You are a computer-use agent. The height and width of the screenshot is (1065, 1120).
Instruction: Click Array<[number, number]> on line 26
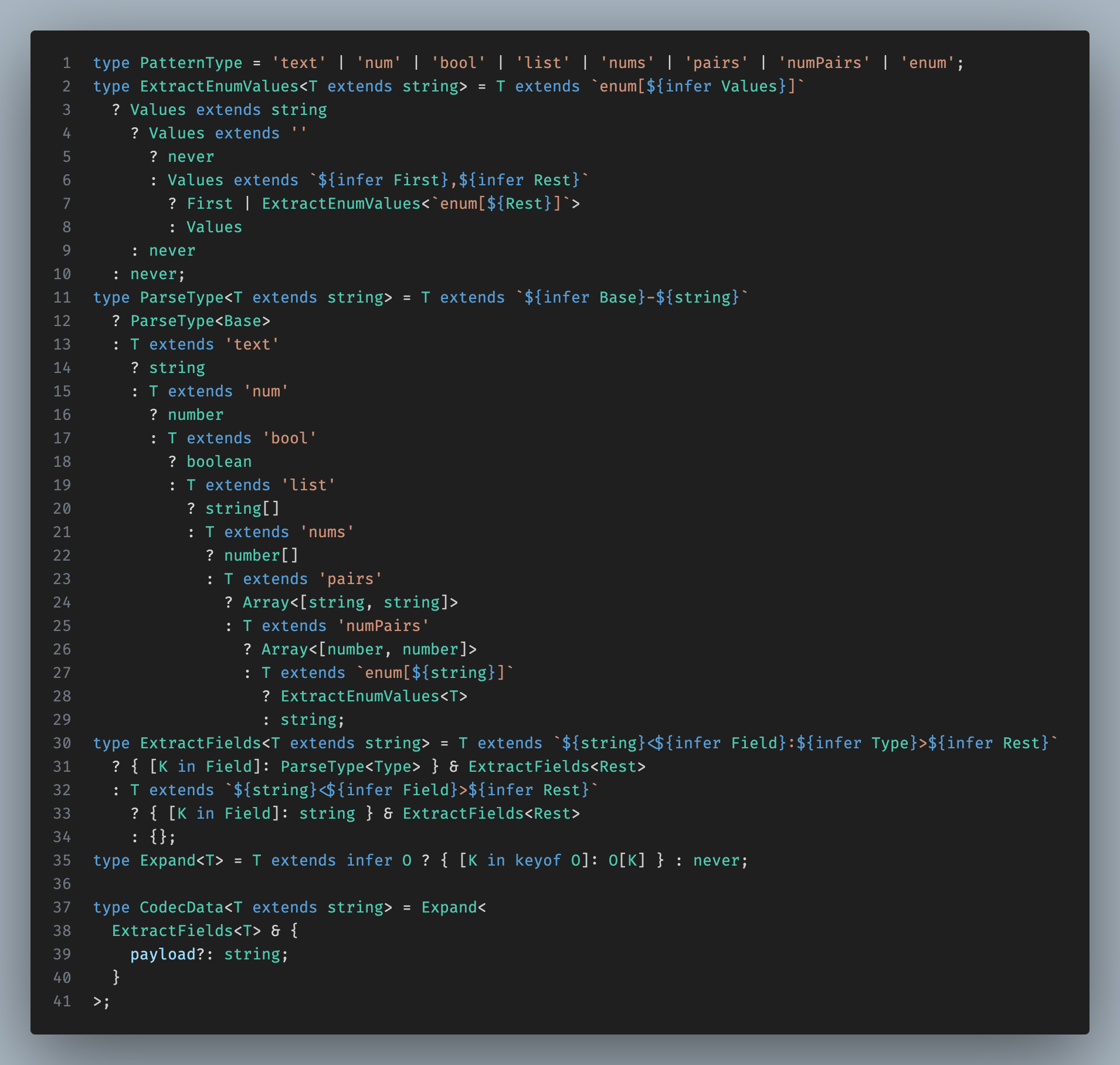[369, 649]
